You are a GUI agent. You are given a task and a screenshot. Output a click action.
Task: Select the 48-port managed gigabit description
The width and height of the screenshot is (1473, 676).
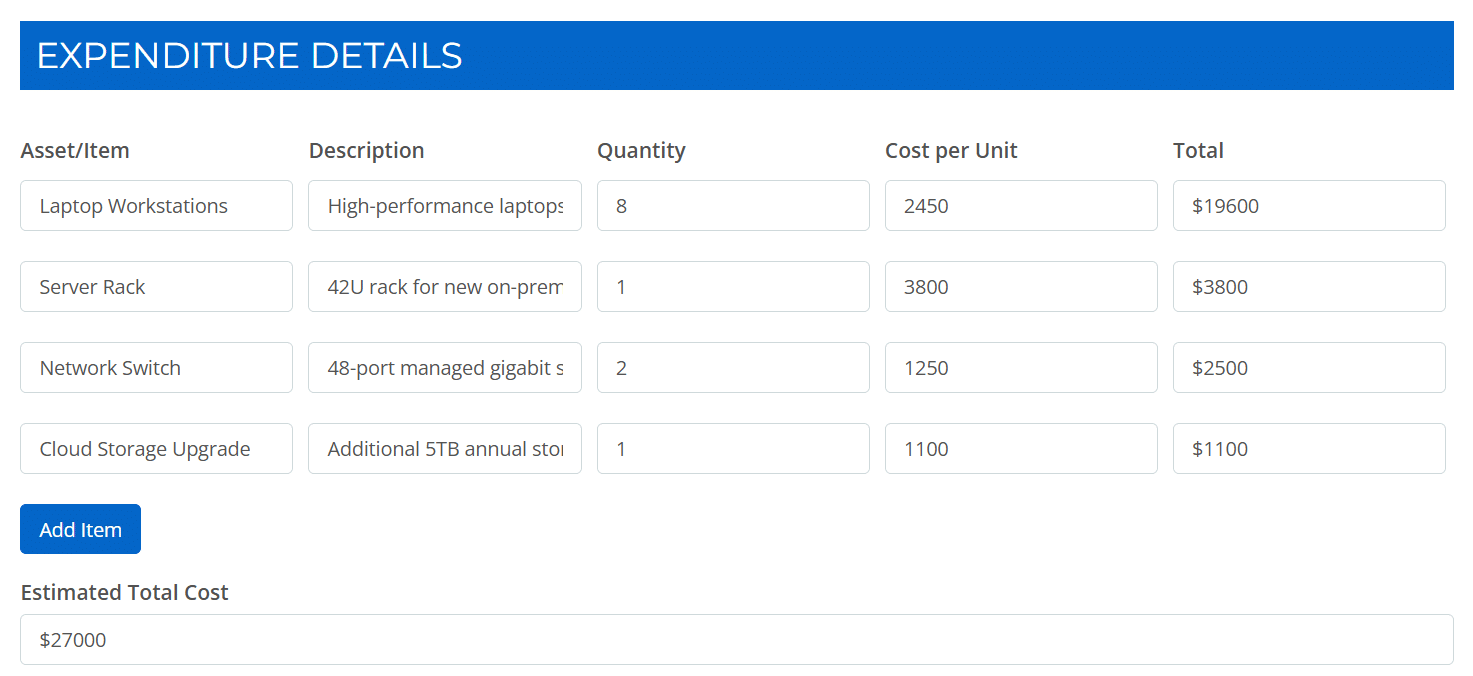[x=444, y=367]
